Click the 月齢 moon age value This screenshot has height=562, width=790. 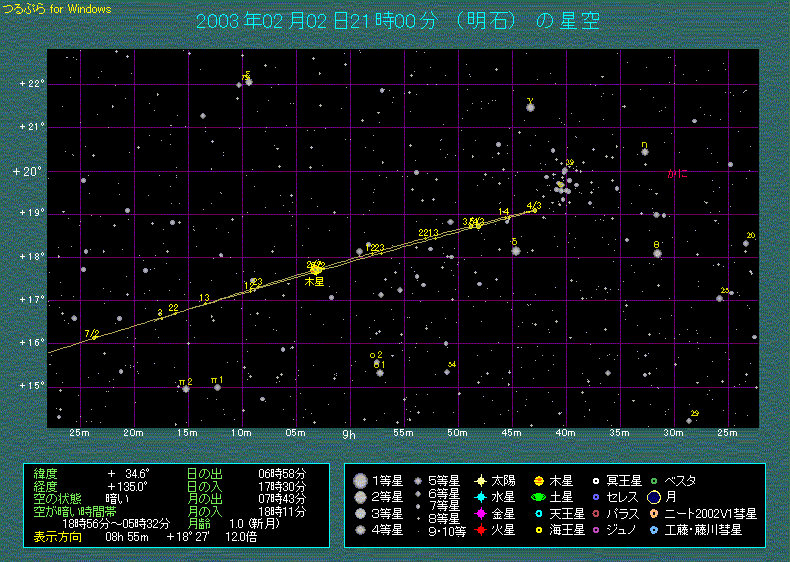240,524
